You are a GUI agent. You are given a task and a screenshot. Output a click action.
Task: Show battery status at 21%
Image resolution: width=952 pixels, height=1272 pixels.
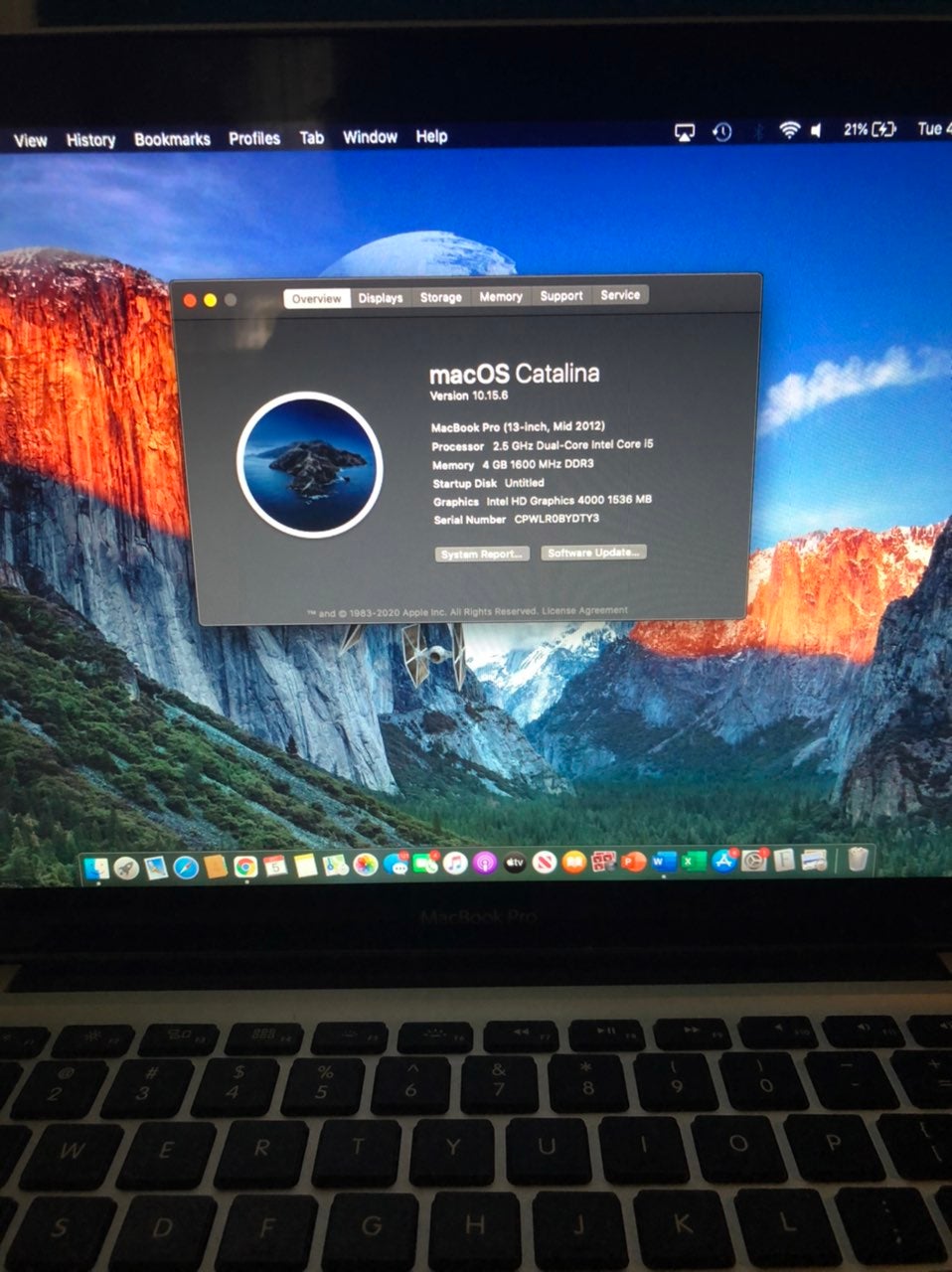click(870, 129)
